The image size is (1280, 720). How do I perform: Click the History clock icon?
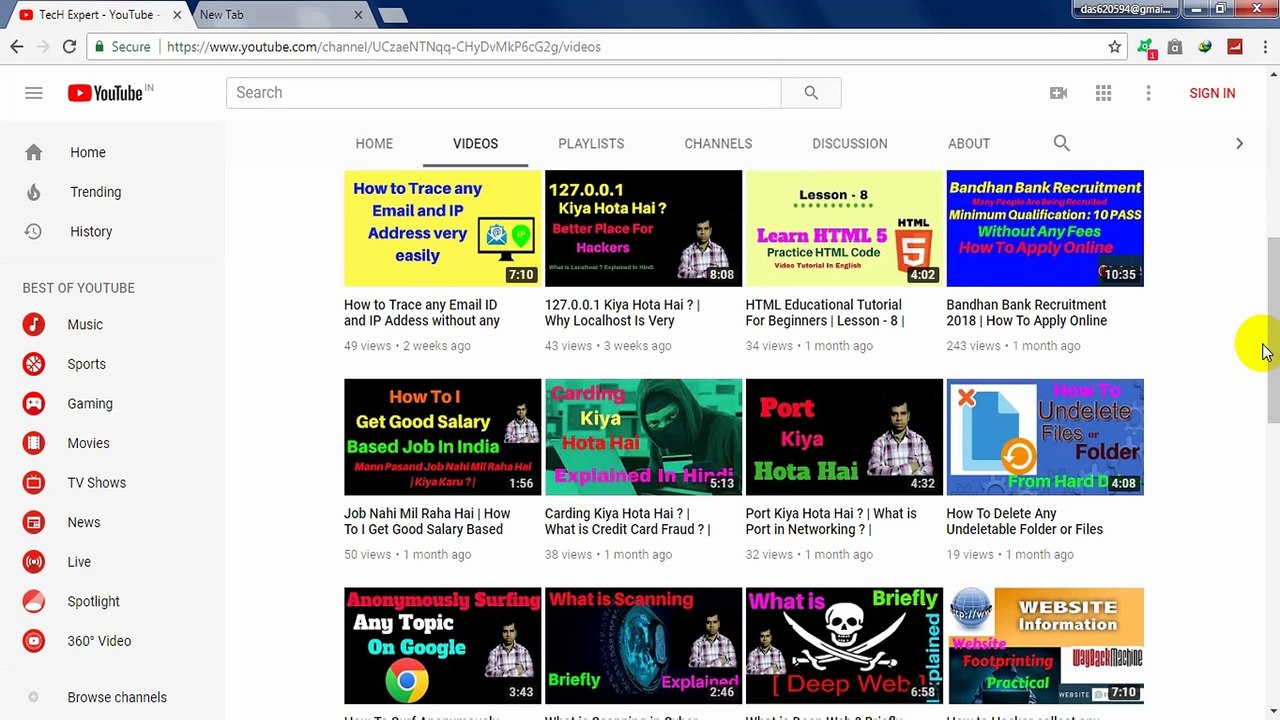click(34, 231)
